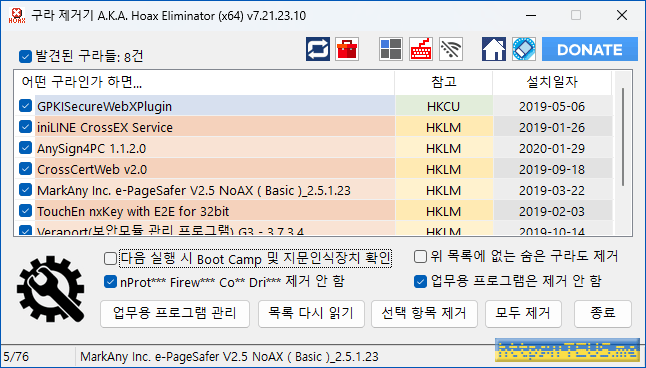Click the date 2019-03-22

(x=552, y=191)
